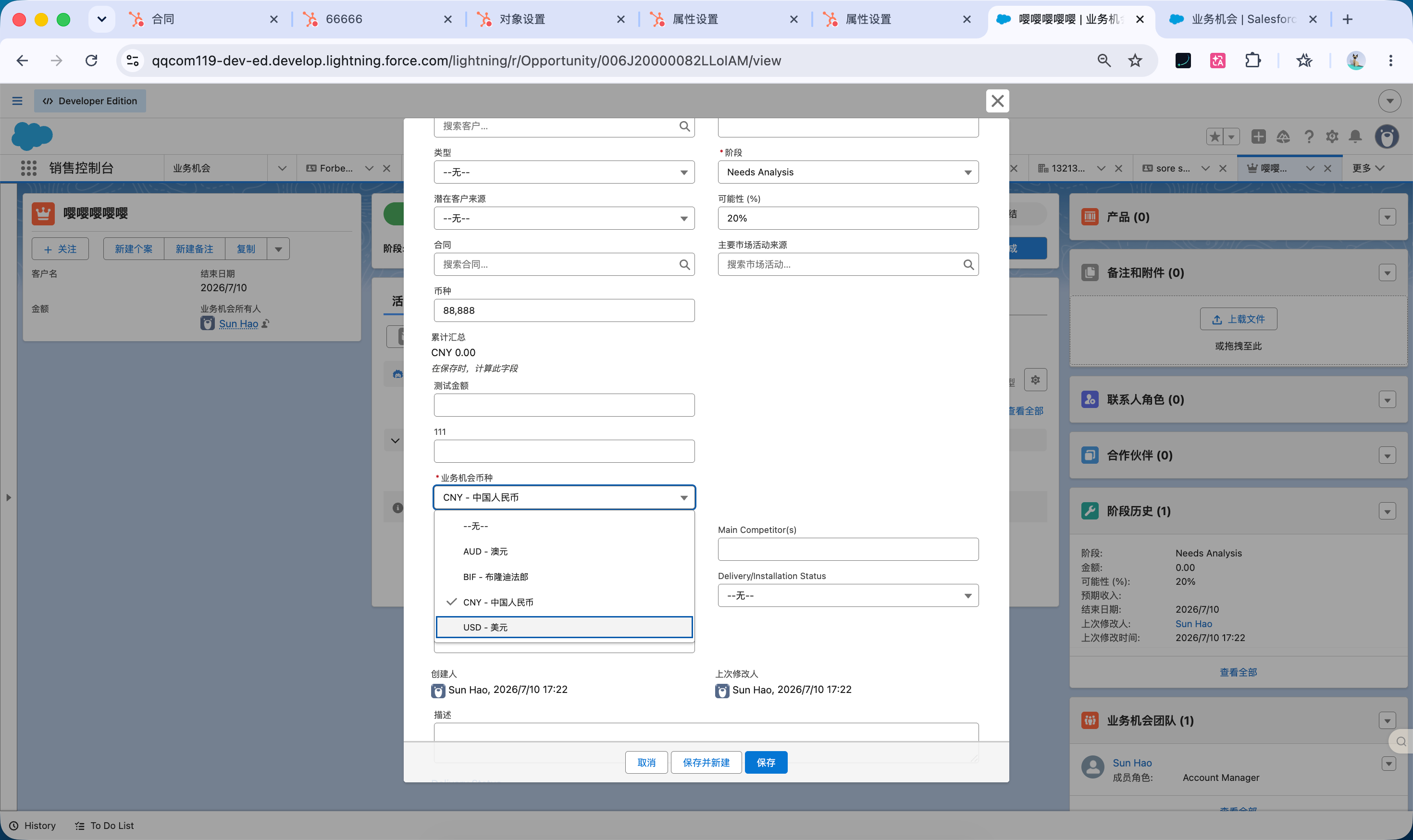Expand the 备注和附件 (0) card menu
Image resolution: width=1413 pixels, height=840 pixels.
[x=1387, y=273]
